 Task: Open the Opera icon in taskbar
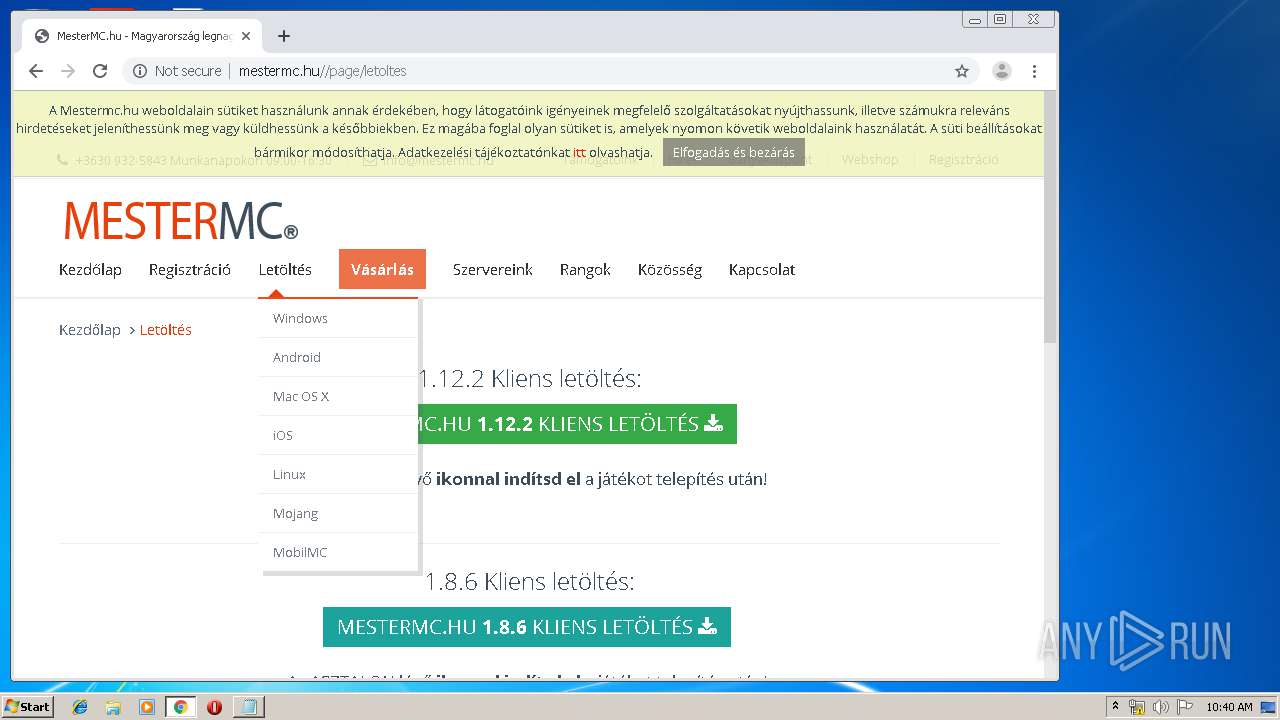coord(214,707)
